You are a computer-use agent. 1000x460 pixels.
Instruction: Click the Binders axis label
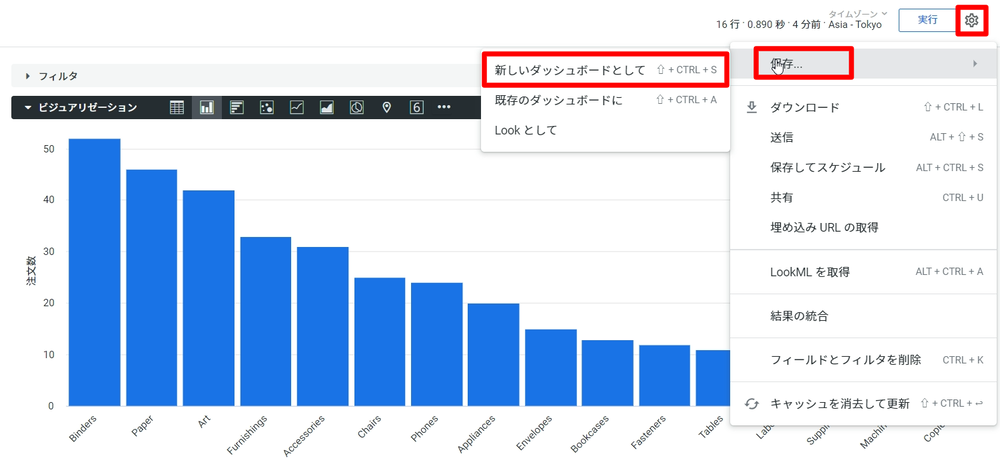click(82, 429)
